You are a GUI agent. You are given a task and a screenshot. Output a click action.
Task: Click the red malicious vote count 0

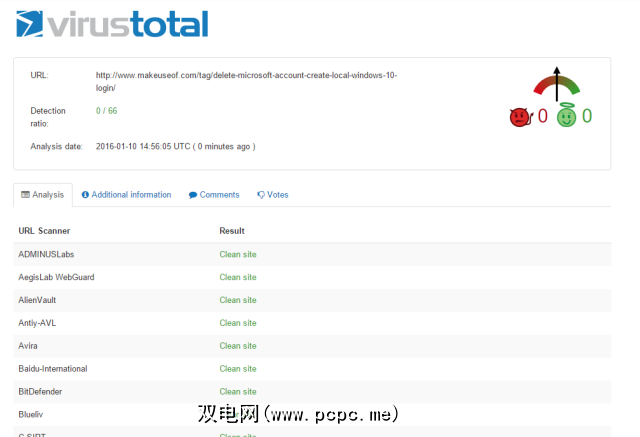click(x=542, y=116)
